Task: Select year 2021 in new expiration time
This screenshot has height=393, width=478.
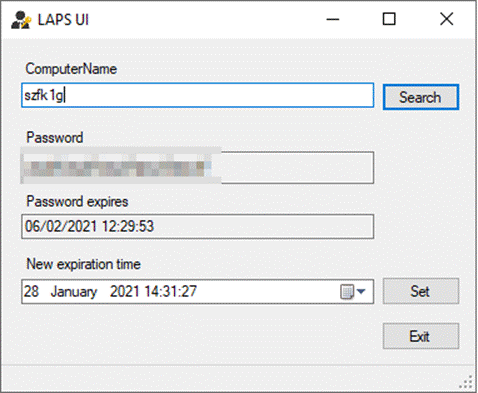Action: (x=124, y=291)
